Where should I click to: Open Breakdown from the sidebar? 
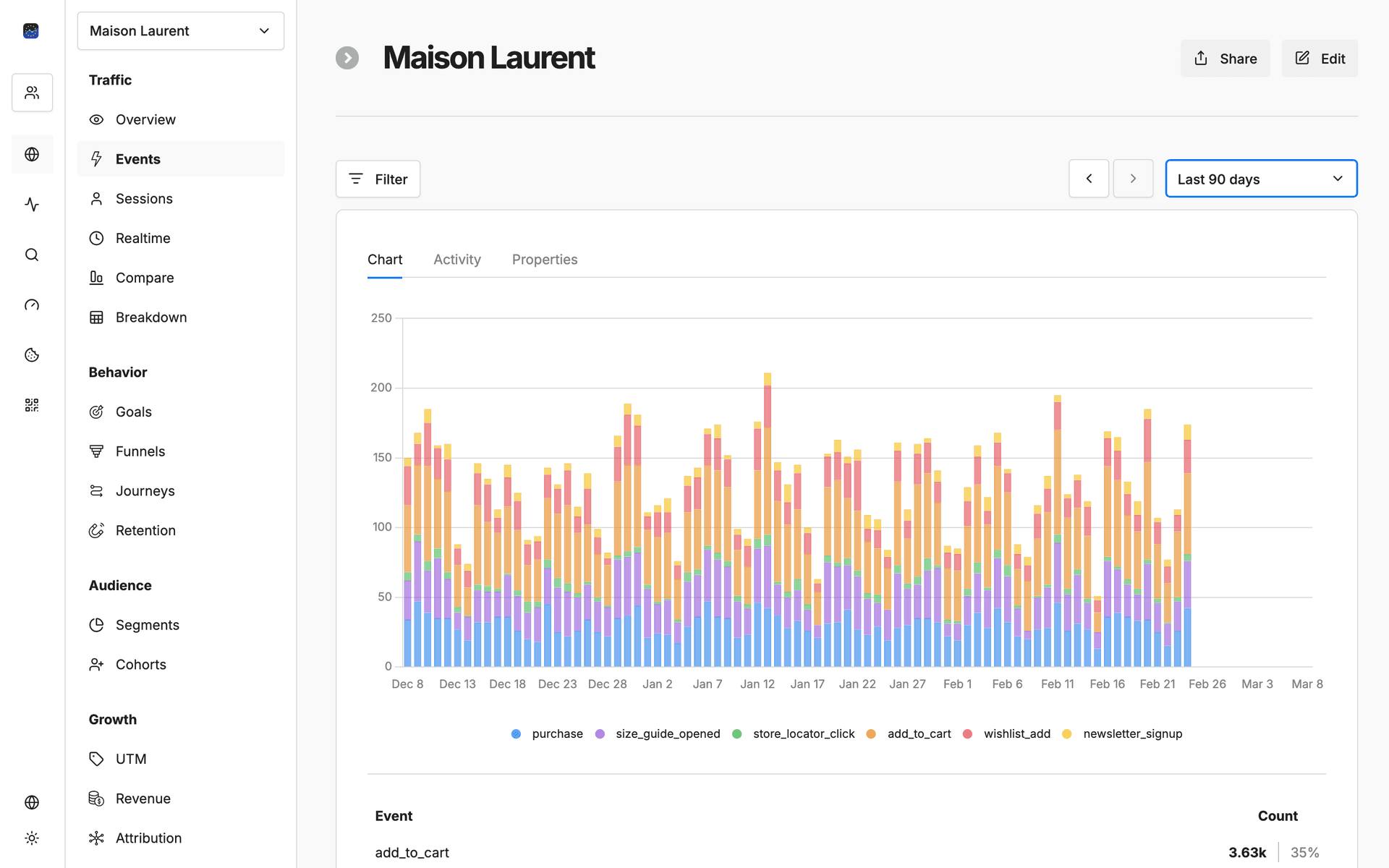tap(181, 317)
